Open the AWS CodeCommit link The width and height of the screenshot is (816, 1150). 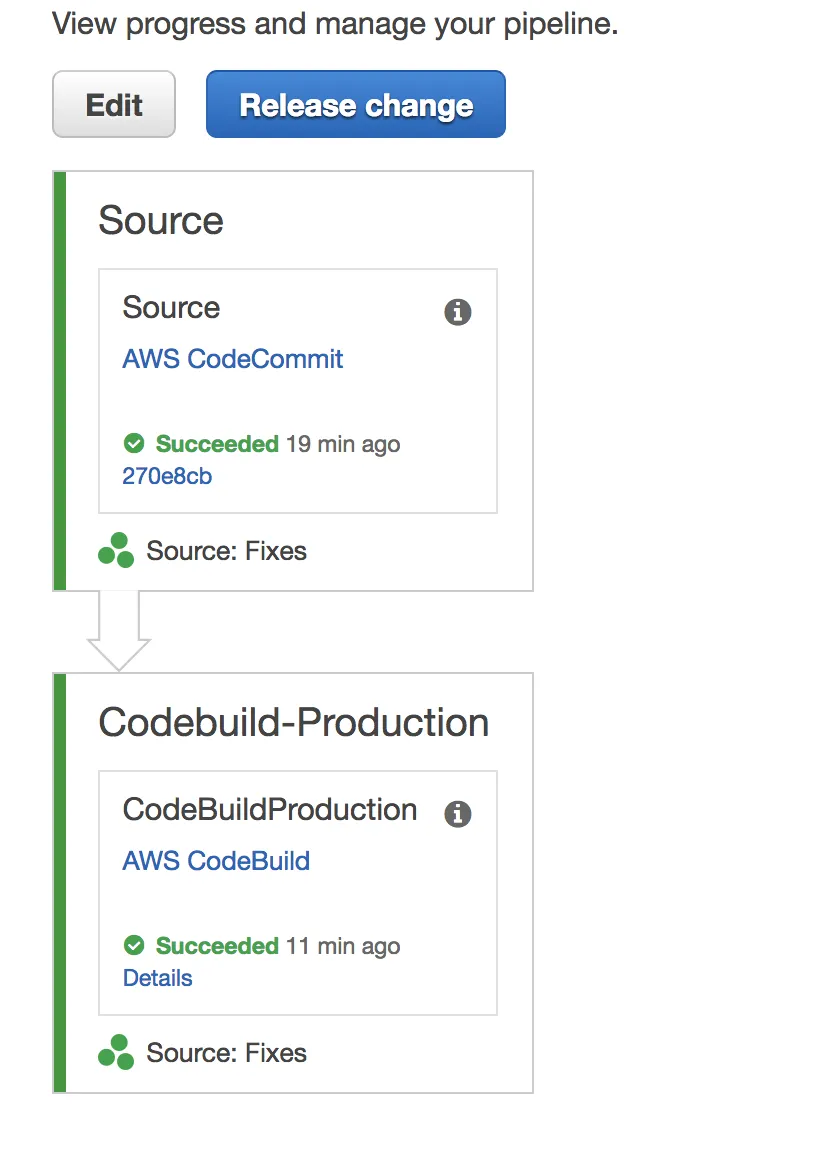[x=232, y=359]
